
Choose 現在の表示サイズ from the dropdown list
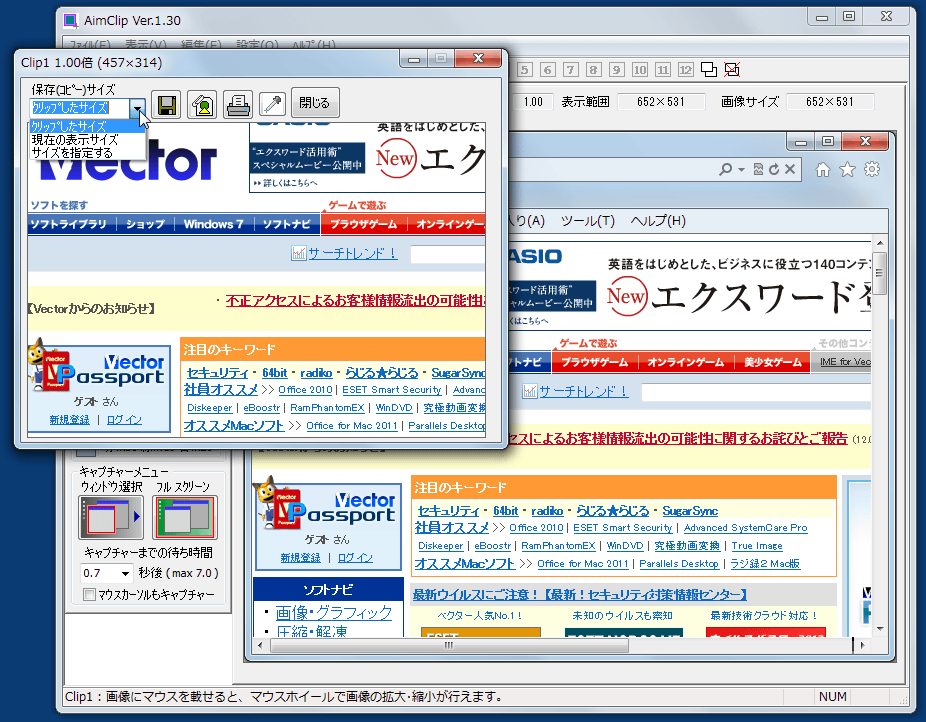tap(87, 140)
